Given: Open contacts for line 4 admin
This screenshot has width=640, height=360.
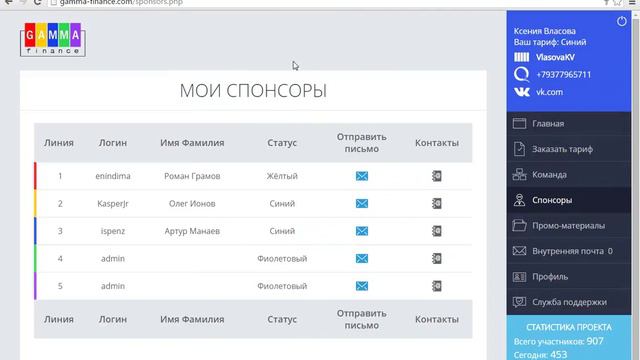Looking at the screenshot, I should click(x=437, y=258).
